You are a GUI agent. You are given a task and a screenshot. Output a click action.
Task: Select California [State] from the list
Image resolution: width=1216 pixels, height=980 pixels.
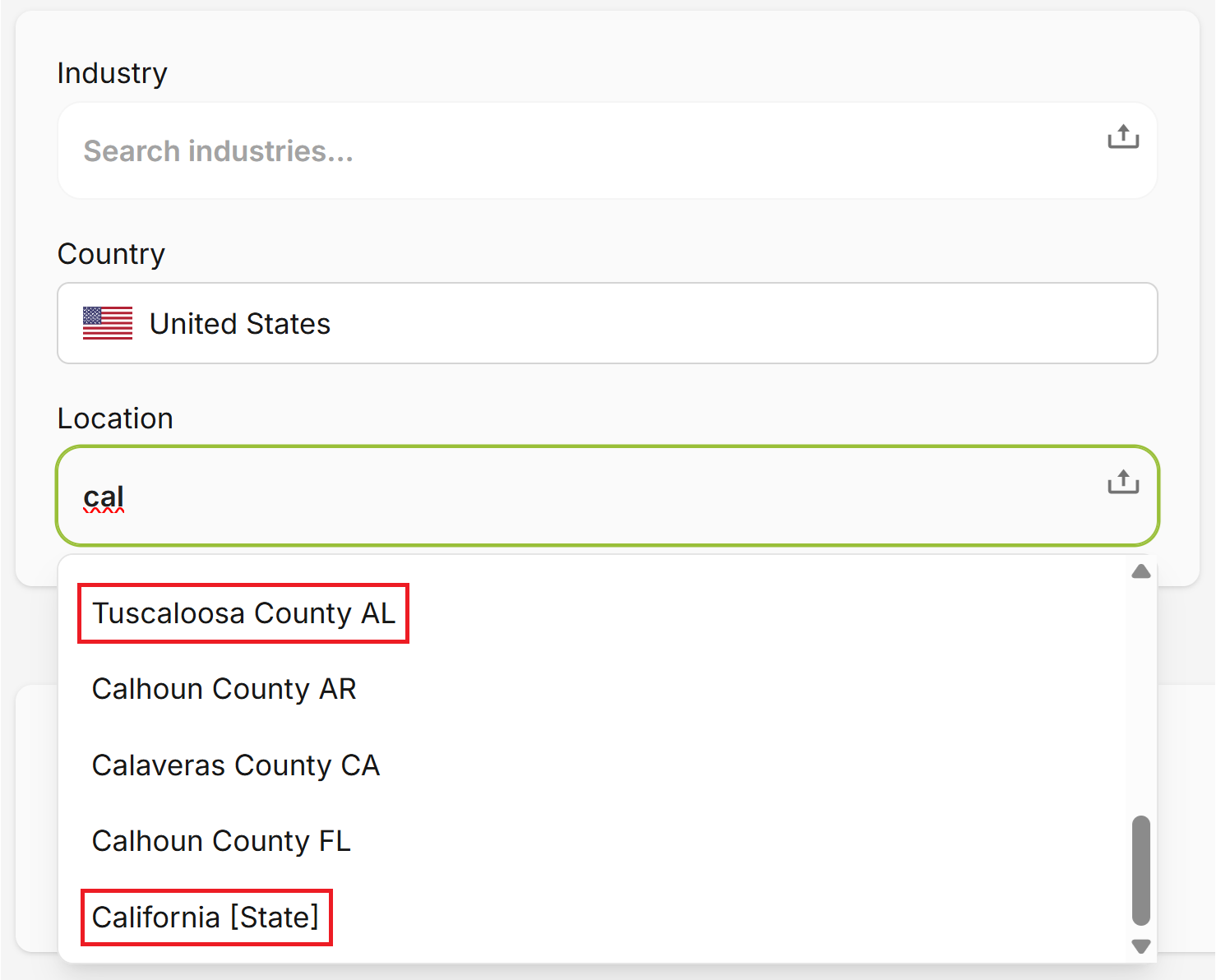tap(206, 918)
